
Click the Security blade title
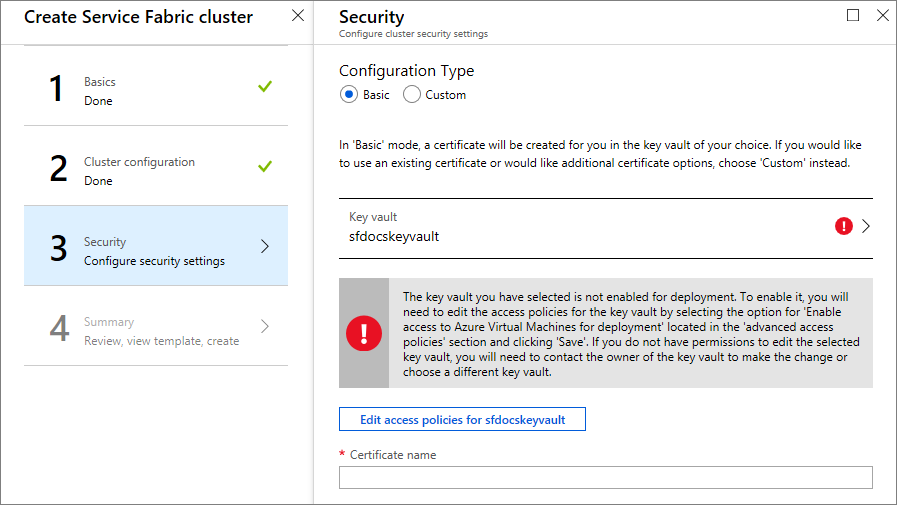tap(372, 17)
